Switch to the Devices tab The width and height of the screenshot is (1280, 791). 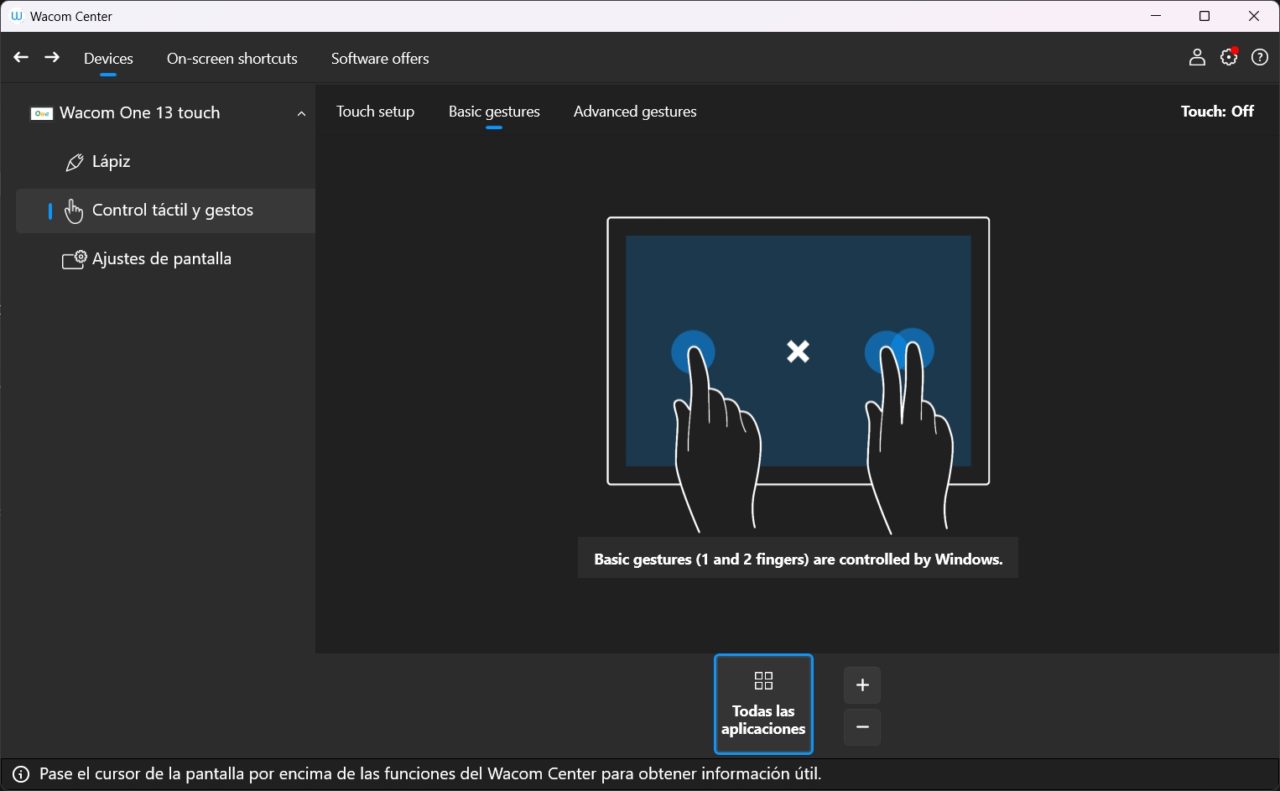[x=108, y=58]
